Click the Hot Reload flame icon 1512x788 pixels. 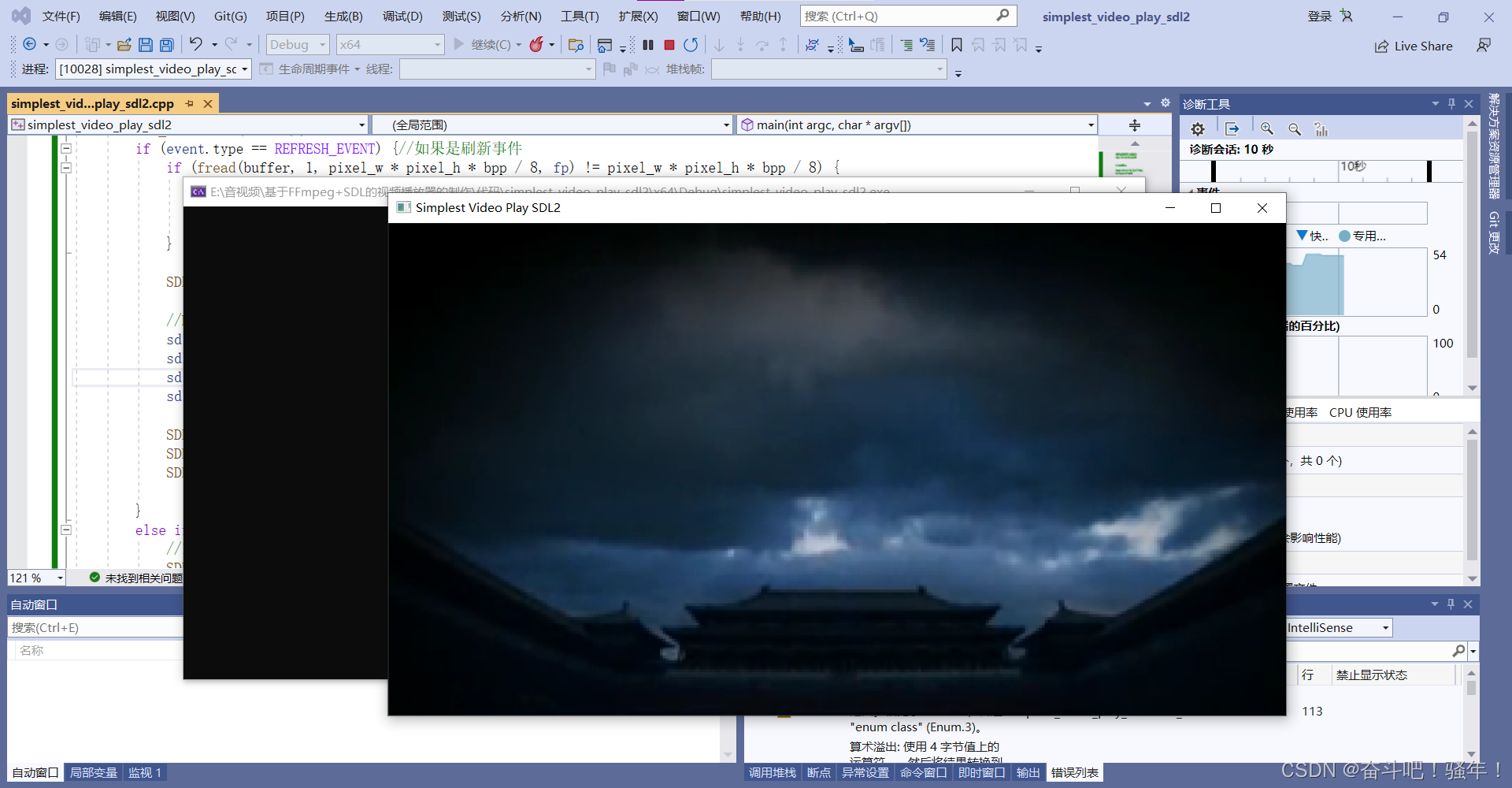(x=536, y=45)
